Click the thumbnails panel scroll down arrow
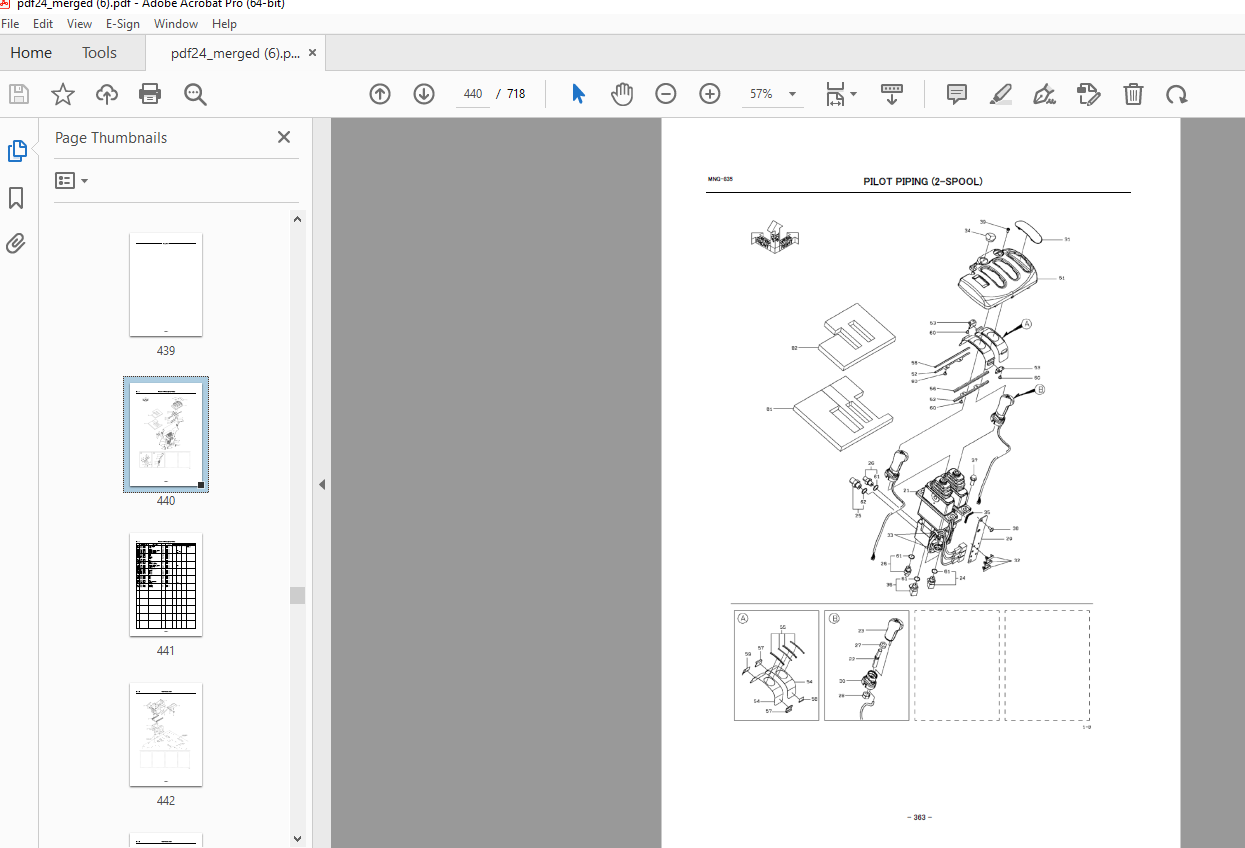This screenshot has width=1245, height=848. 297,838
